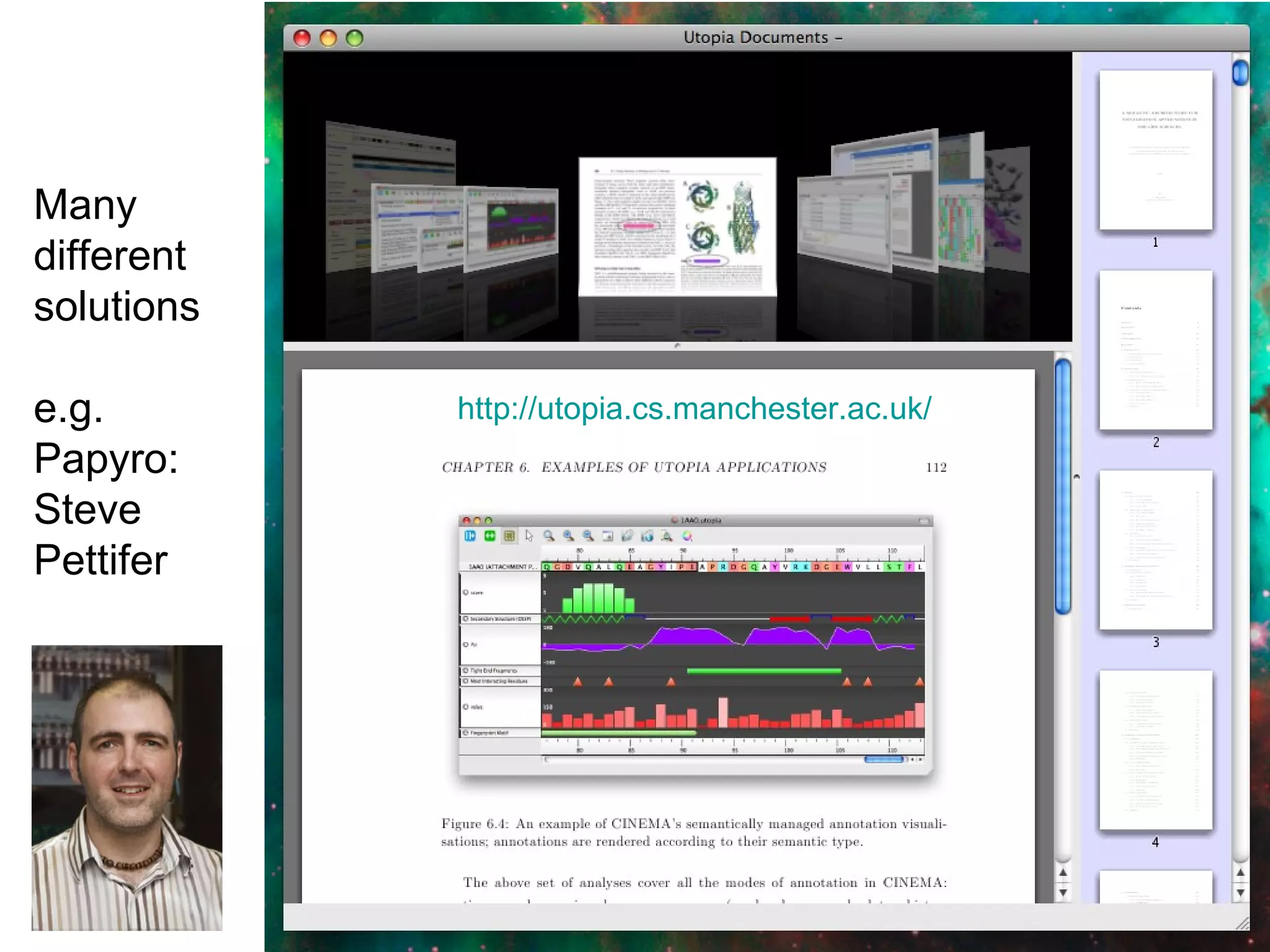Open page 4 thumbnail in sidebar

click(x=1155, y=750)
